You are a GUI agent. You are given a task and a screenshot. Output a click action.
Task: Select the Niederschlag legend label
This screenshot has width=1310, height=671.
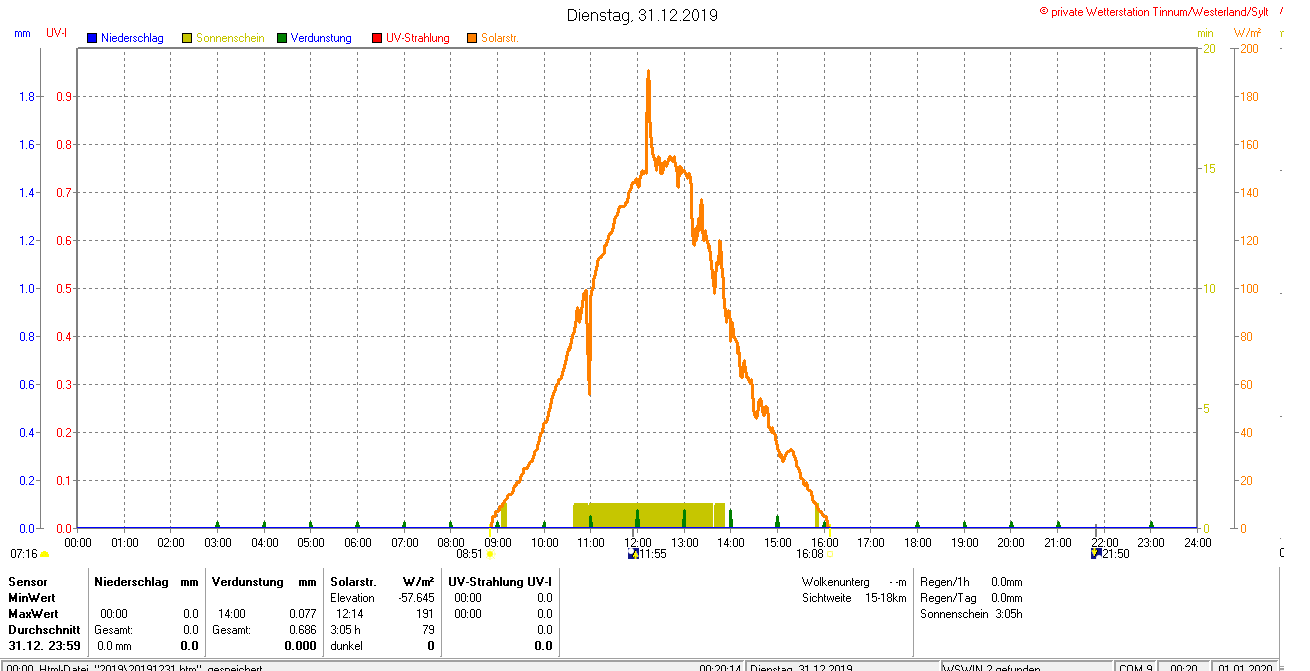(x=132, y=38)
